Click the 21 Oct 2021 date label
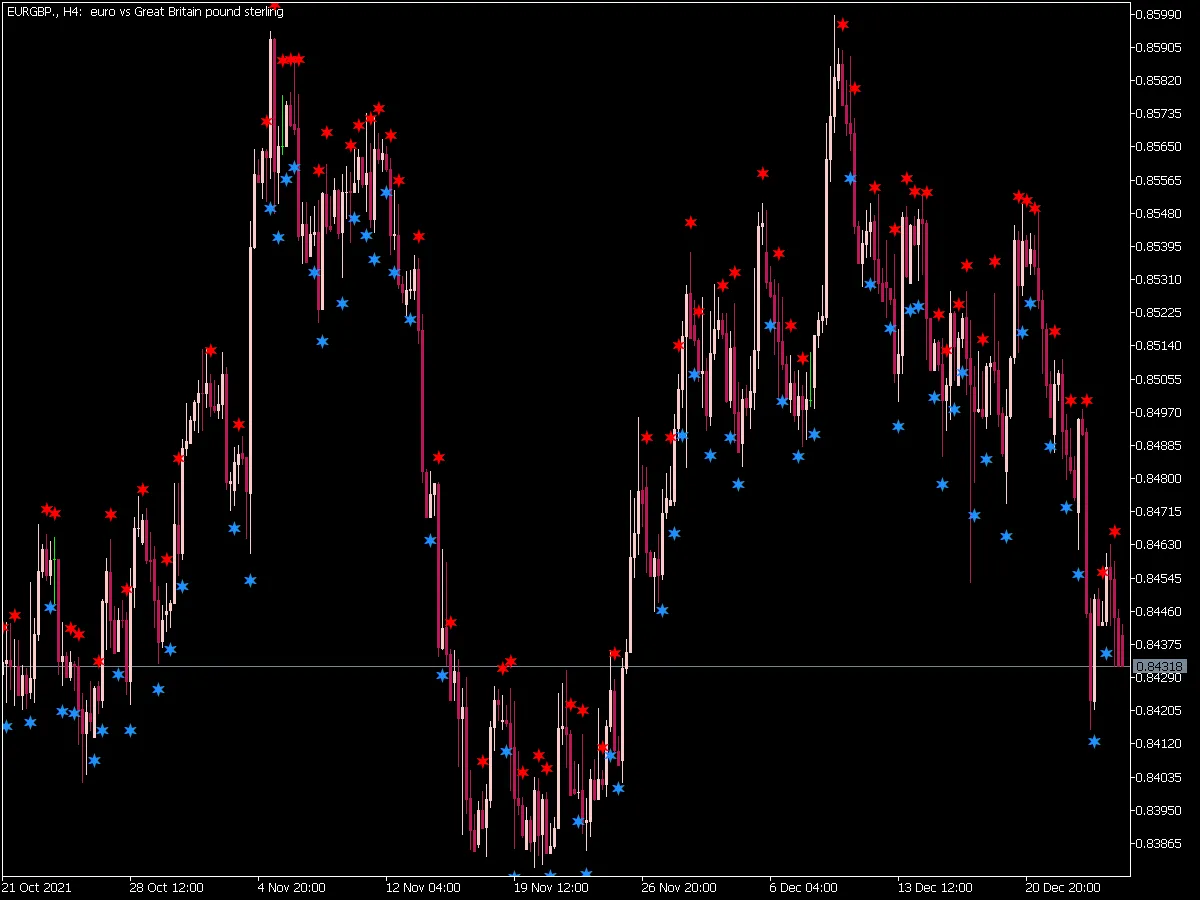This screenshot has height=900, width=1200. pyautogui.click(x=37, y=887)
